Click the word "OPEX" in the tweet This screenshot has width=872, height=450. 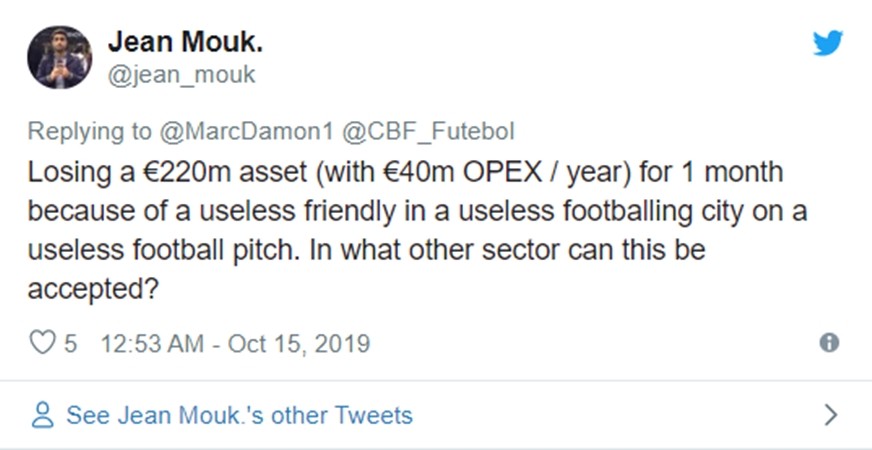click(x=499, y=173)
